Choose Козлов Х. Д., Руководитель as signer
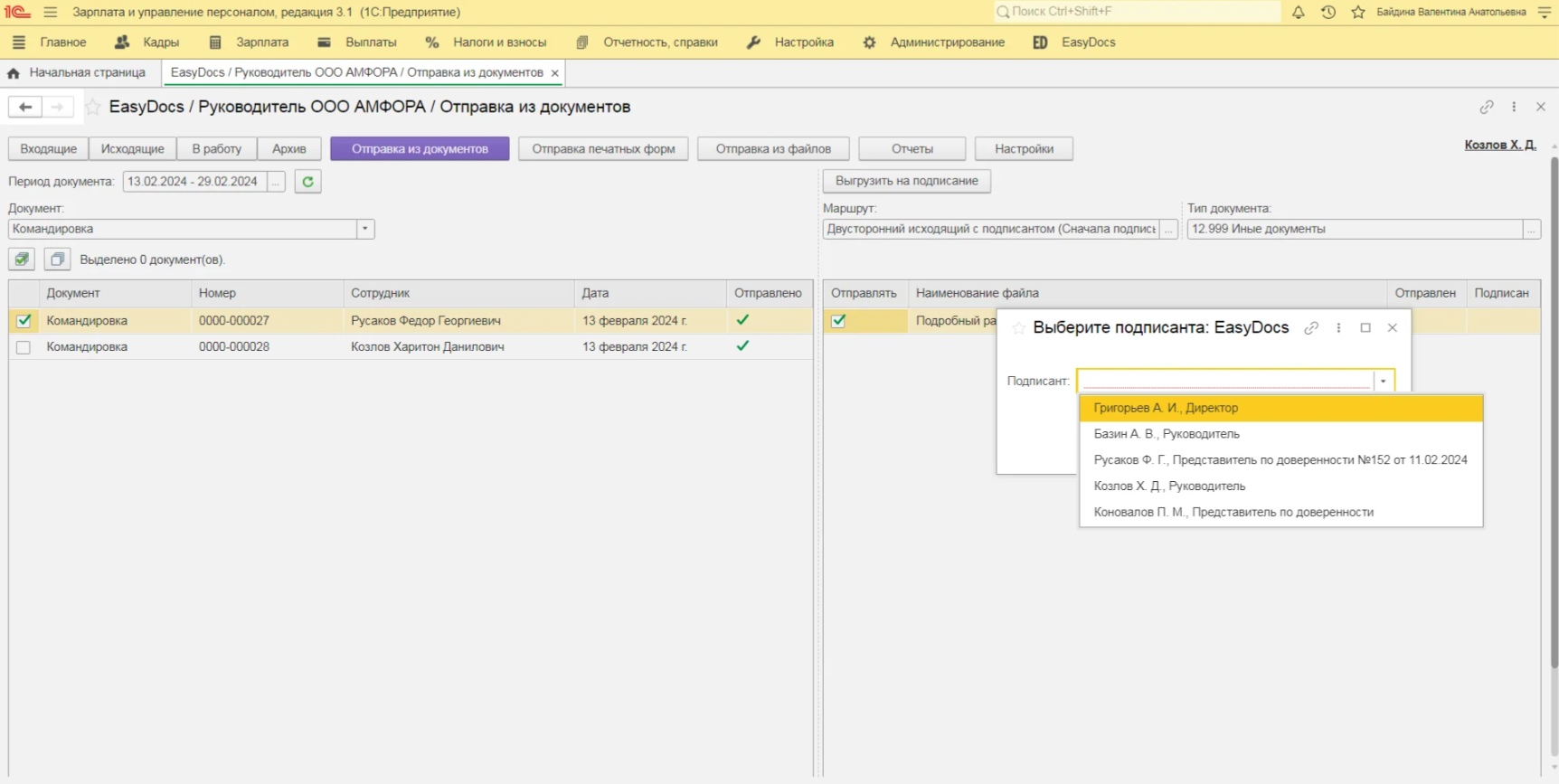Viewport: 1559px width, 784px height. (1281, 486)
